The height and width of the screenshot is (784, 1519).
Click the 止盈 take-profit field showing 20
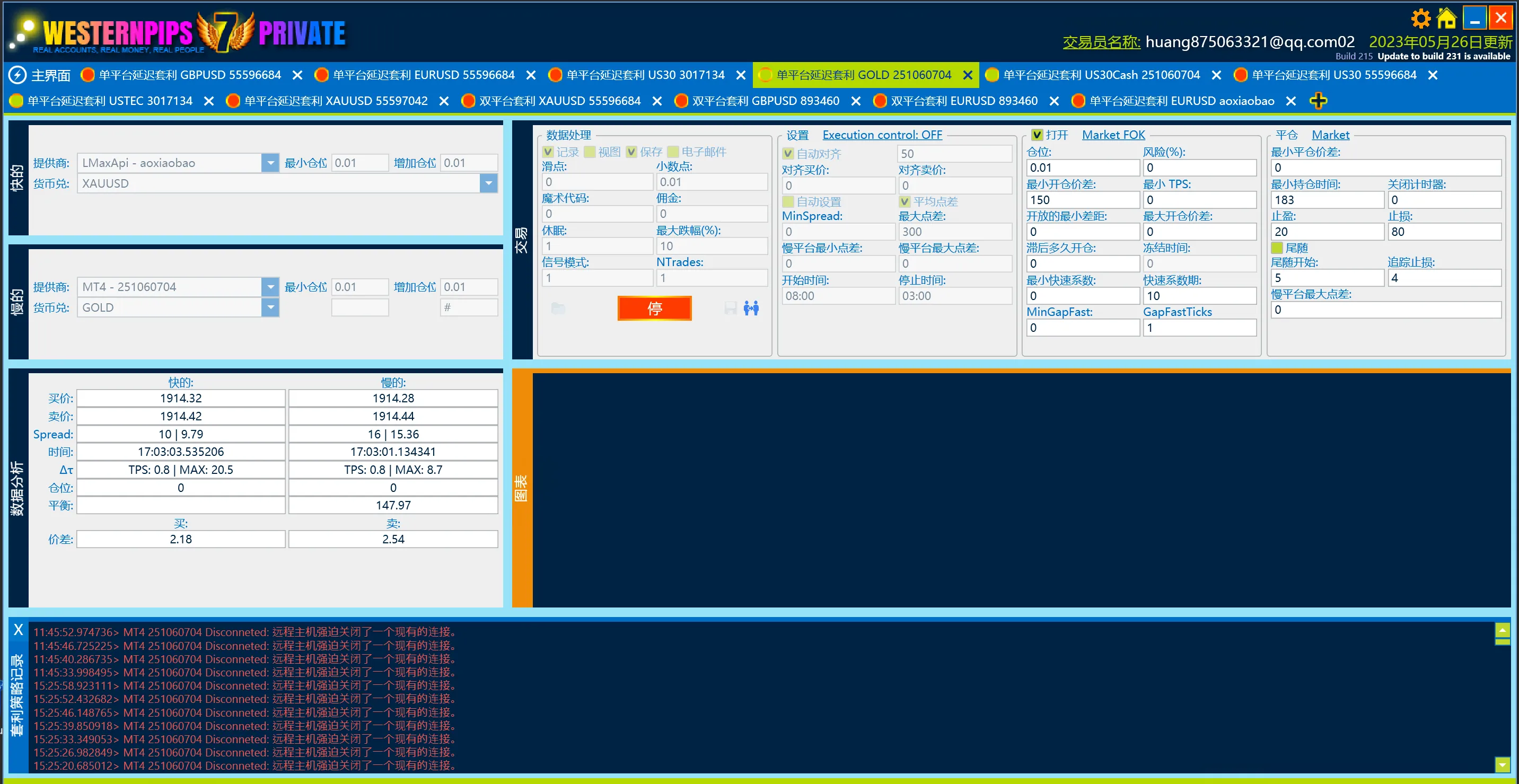point(1328,232)
